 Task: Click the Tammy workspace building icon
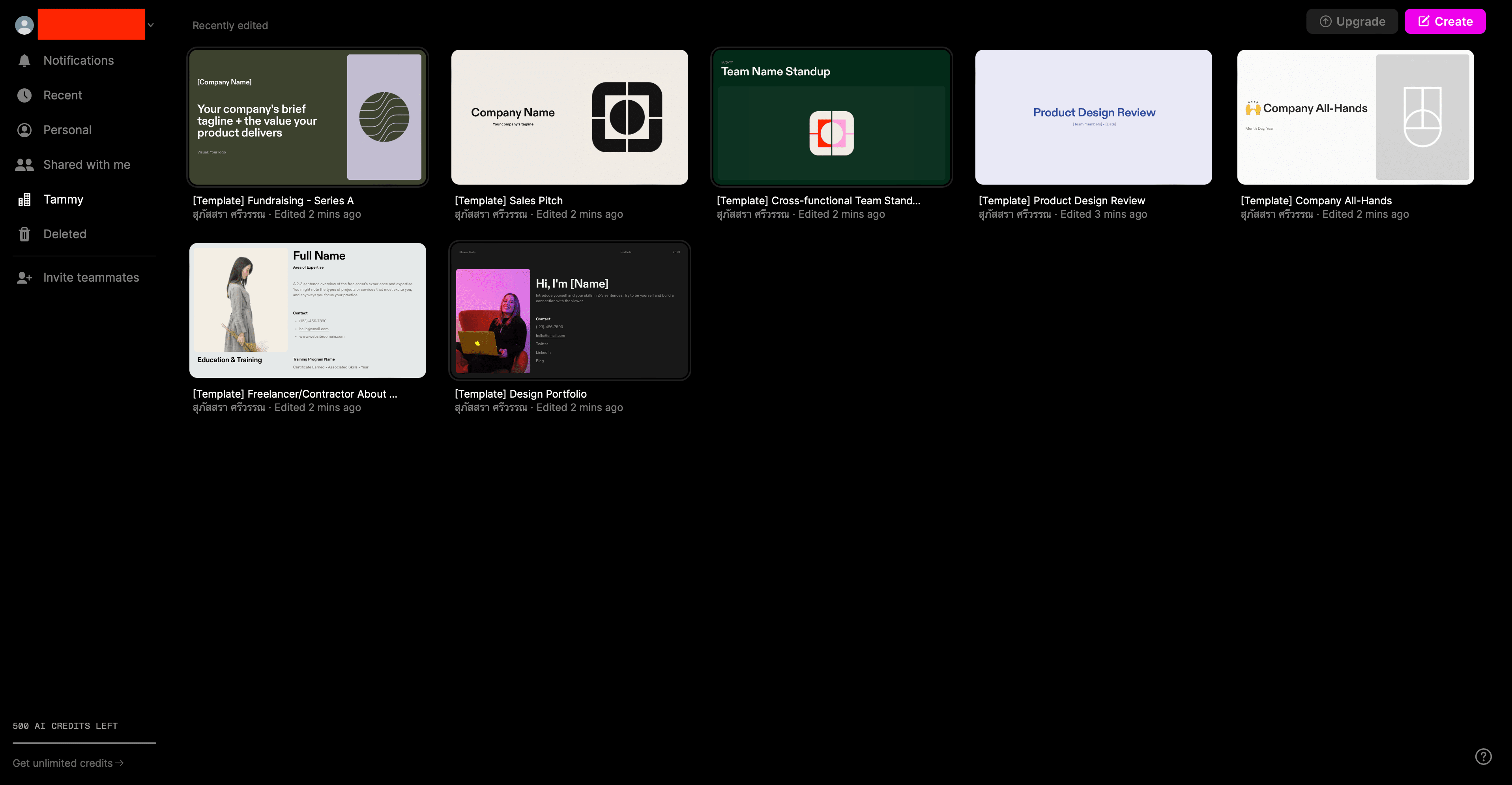coord(24,200)
